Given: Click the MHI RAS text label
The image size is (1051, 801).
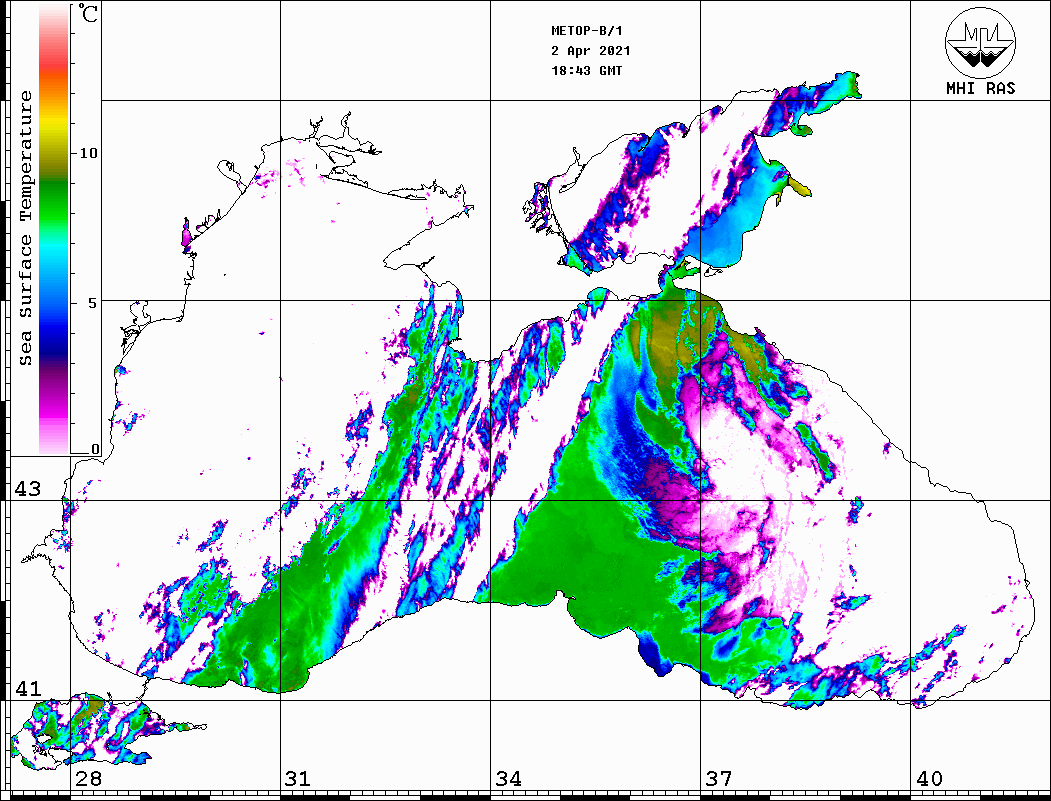Looking at the screenshot, I should click(981, 88).
